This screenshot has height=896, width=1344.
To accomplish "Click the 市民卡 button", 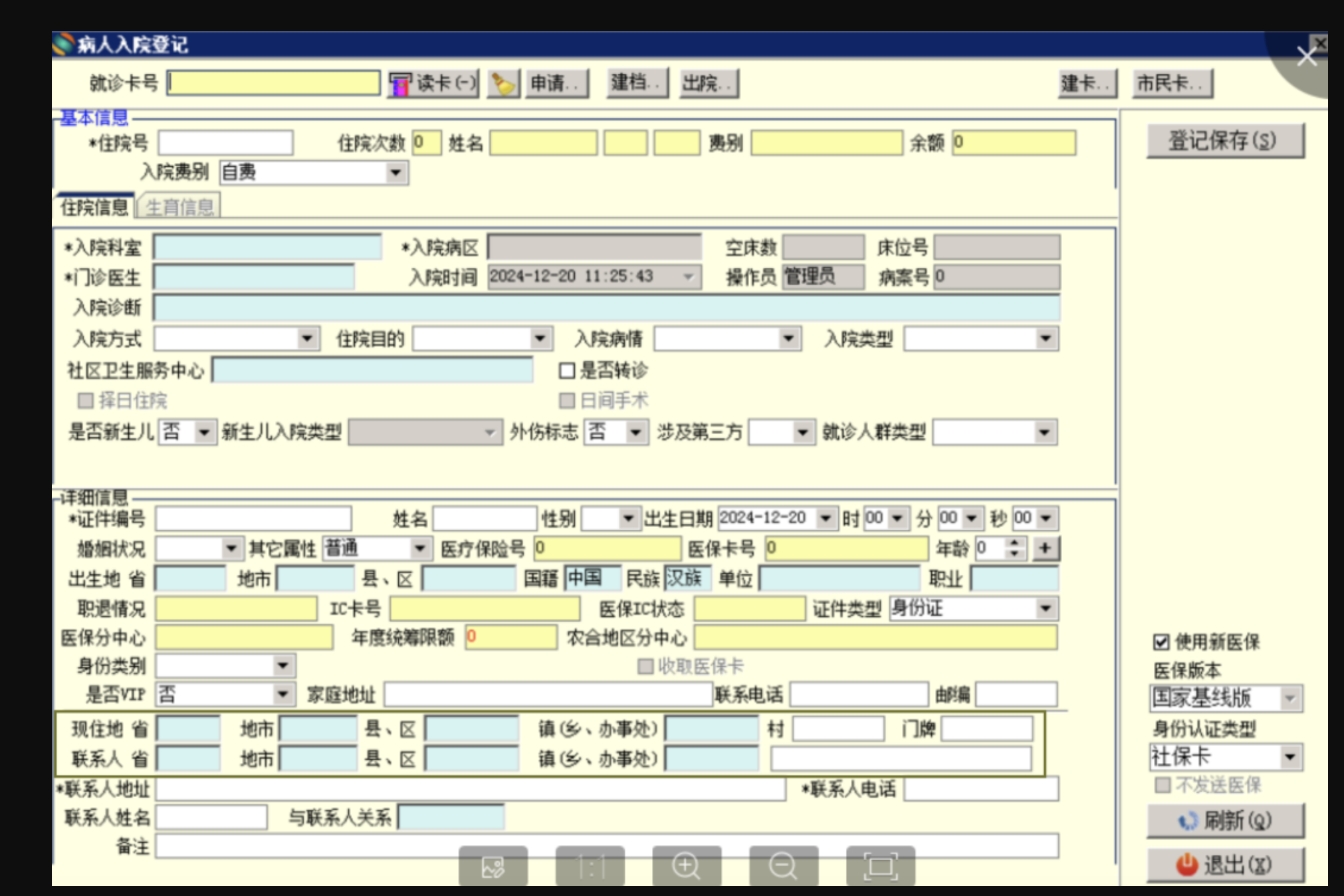I will (x=1172, y=84).
